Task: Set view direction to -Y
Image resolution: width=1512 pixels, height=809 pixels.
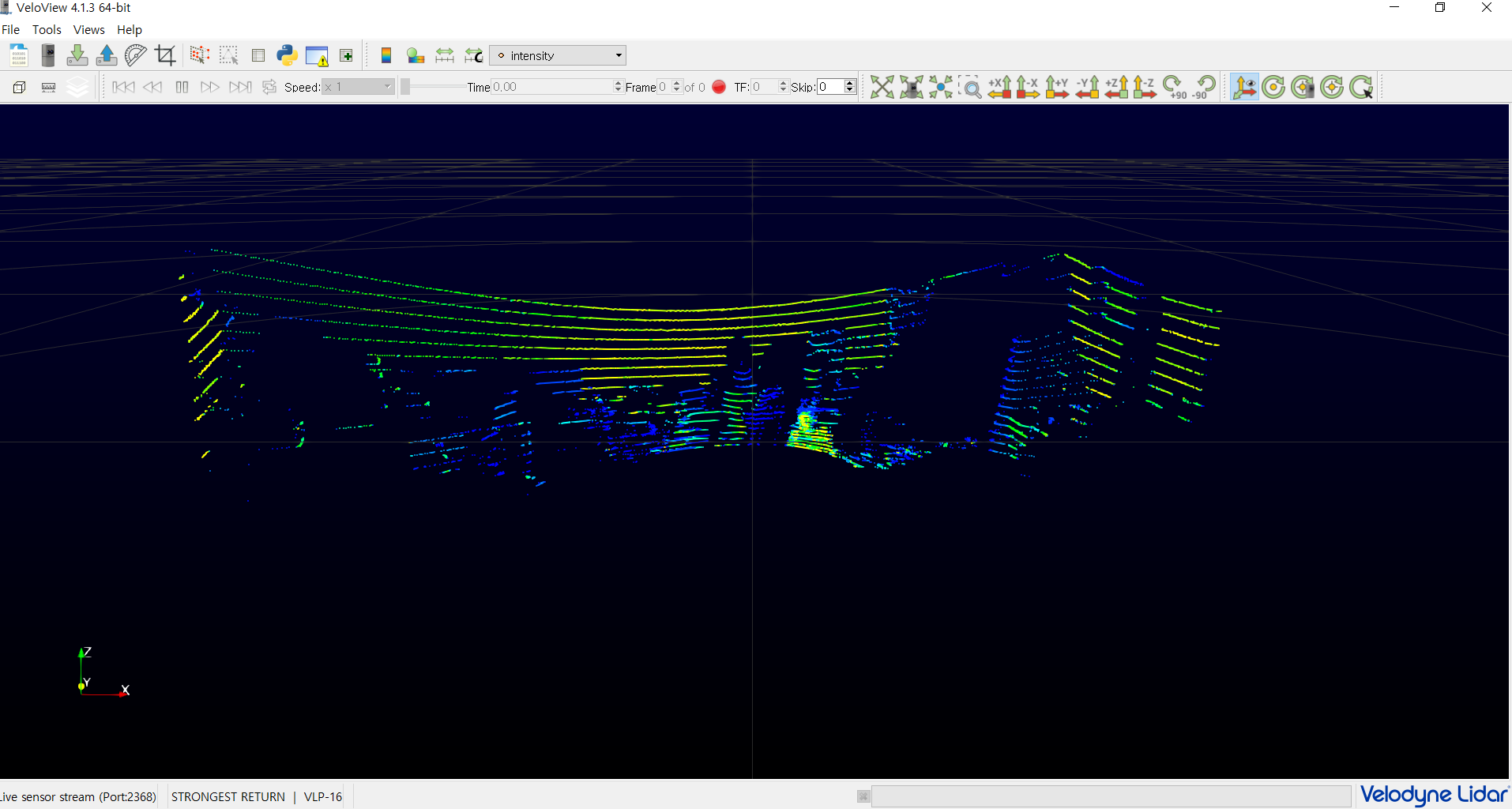Action: coord(1087,87)
